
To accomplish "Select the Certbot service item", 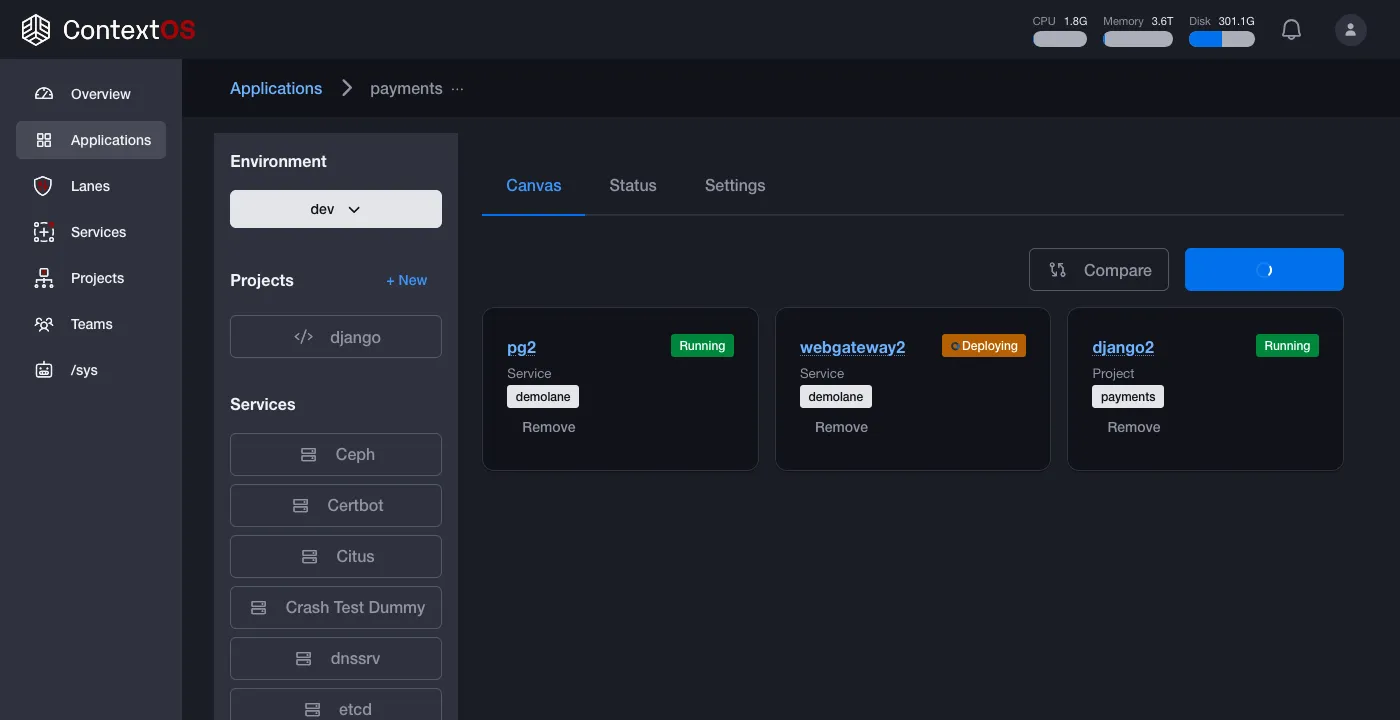I will click(x=336, y=506).
